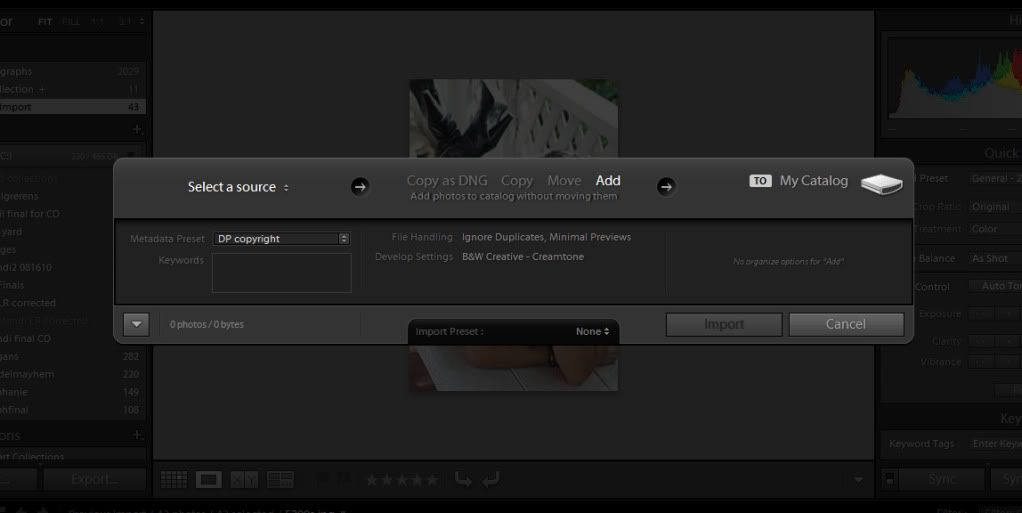Click the My Catalog destination label
Screen dimensions: 1022x513
pyautogui.click(x=814, y=181)
